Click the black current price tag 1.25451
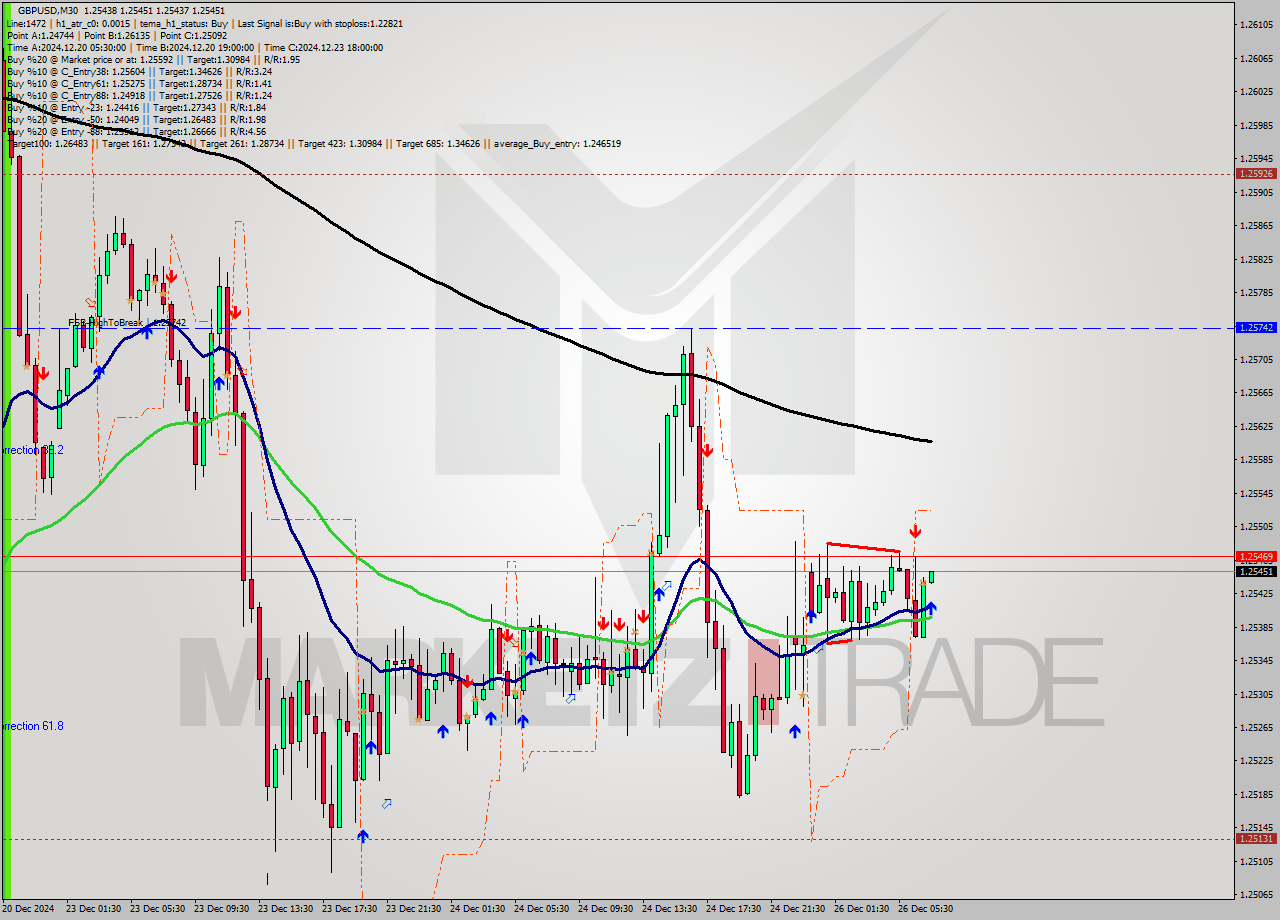1280x920 pixels. click(x=1256, y=571)
